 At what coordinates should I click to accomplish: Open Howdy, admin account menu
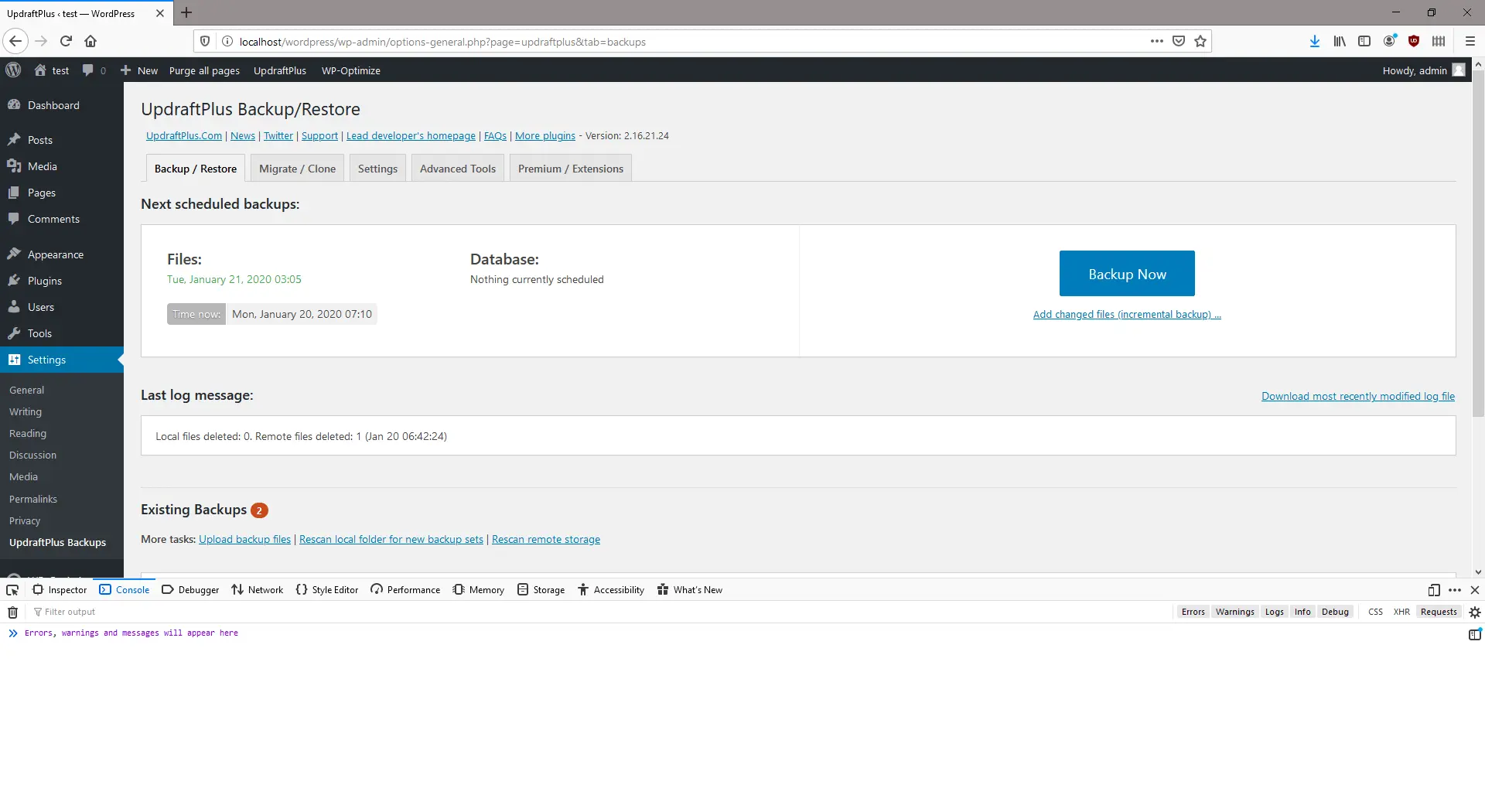[1423, 70]
